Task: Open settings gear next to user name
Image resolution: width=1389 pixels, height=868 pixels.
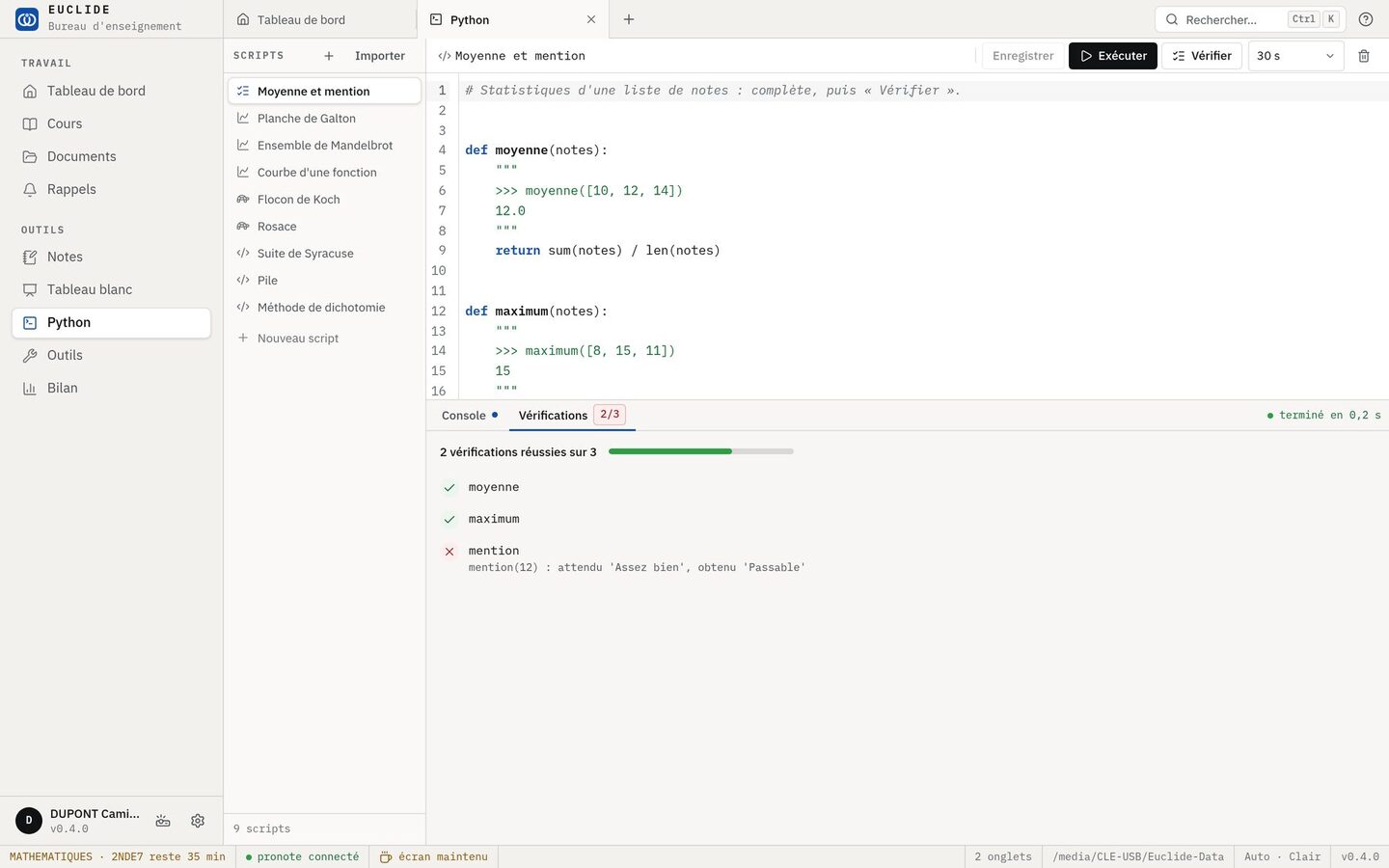Action: [x=198, y=821]
